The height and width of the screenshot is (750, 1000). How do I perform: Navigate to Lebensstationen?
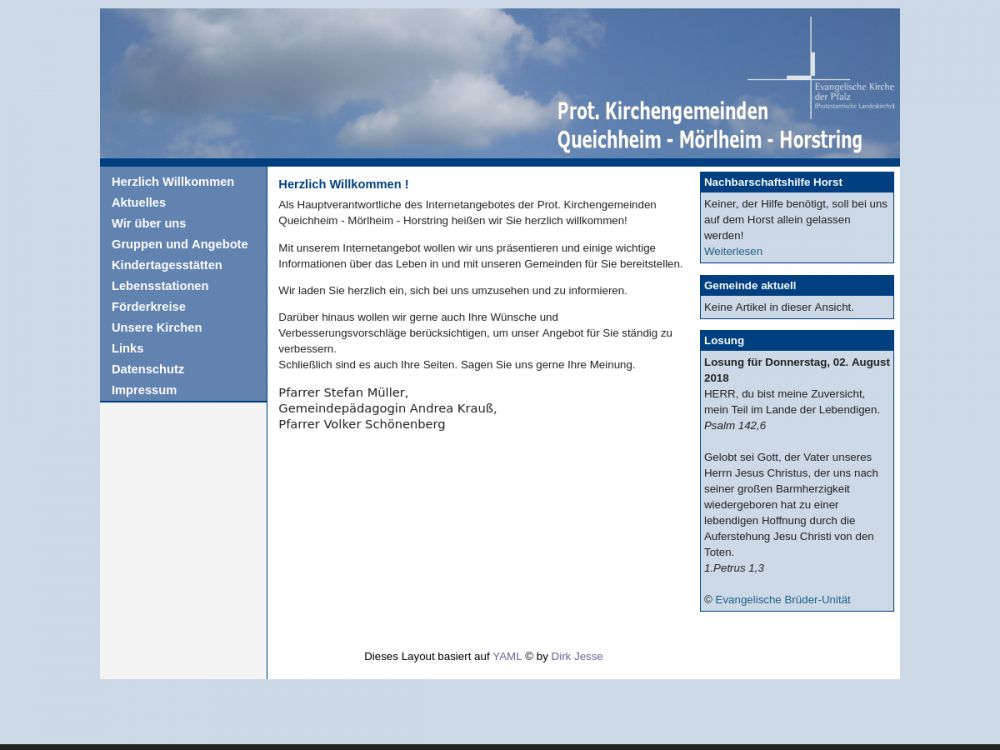(x=160, y=286)
